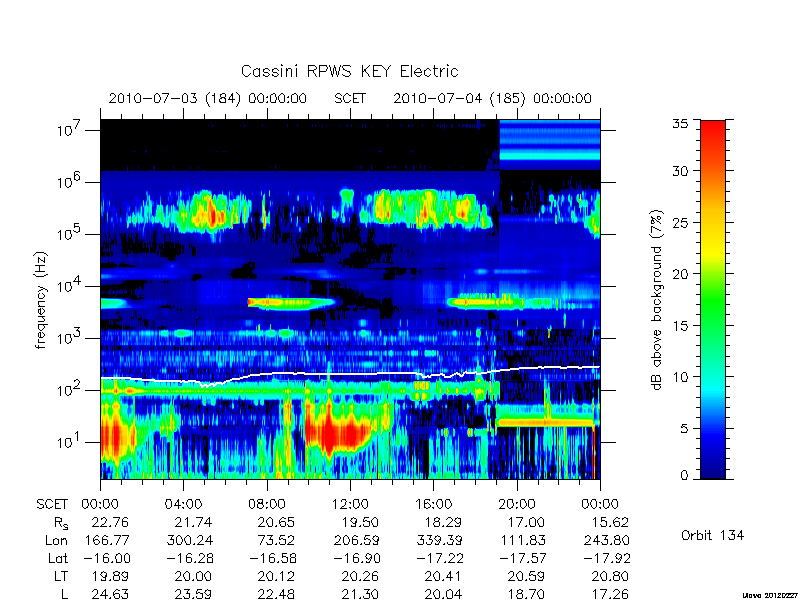Screen dimensions: 800x600
Task: Click the Lon value '166.77'
Action: [x=107, y=540]
